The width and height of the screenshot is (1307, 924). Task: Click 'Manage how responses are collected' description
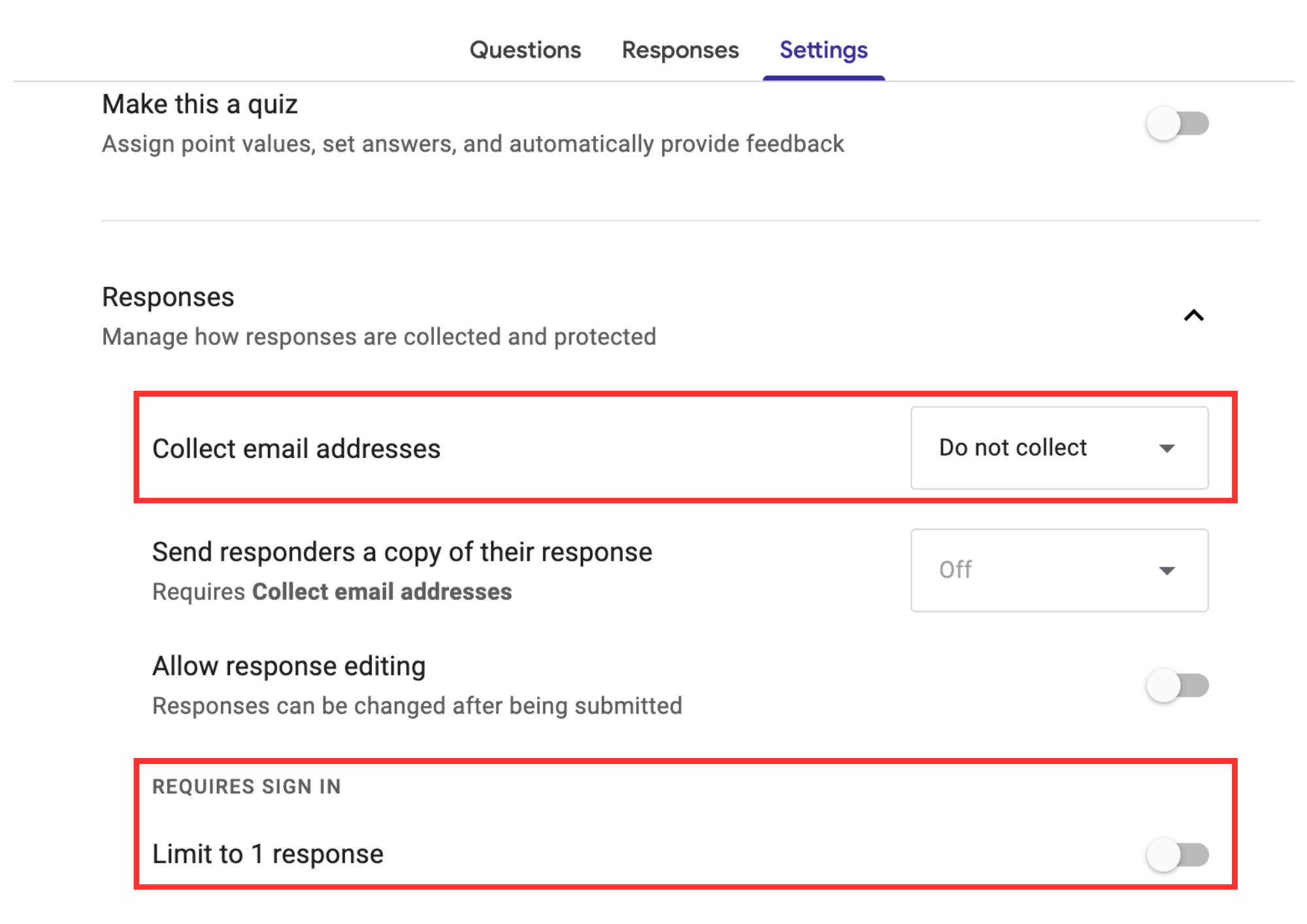tap(379, 337)
